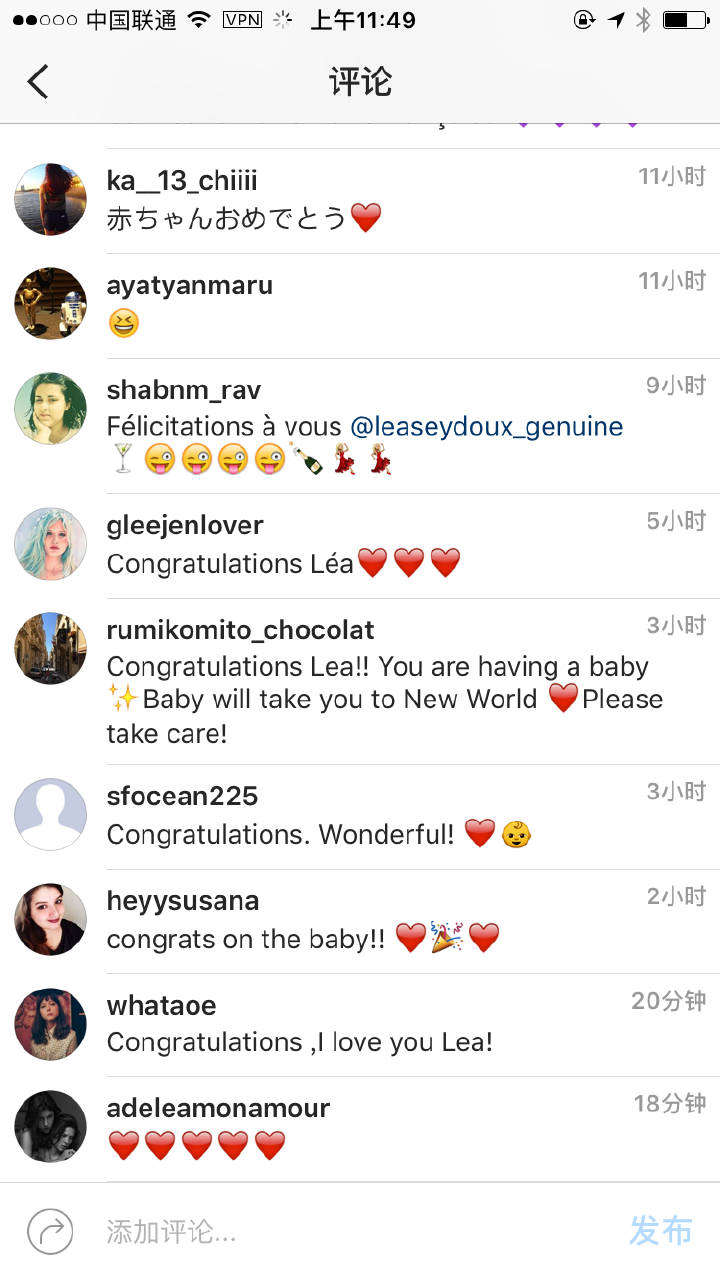Tap sfocean225's default avatar

tap(50, 814)
